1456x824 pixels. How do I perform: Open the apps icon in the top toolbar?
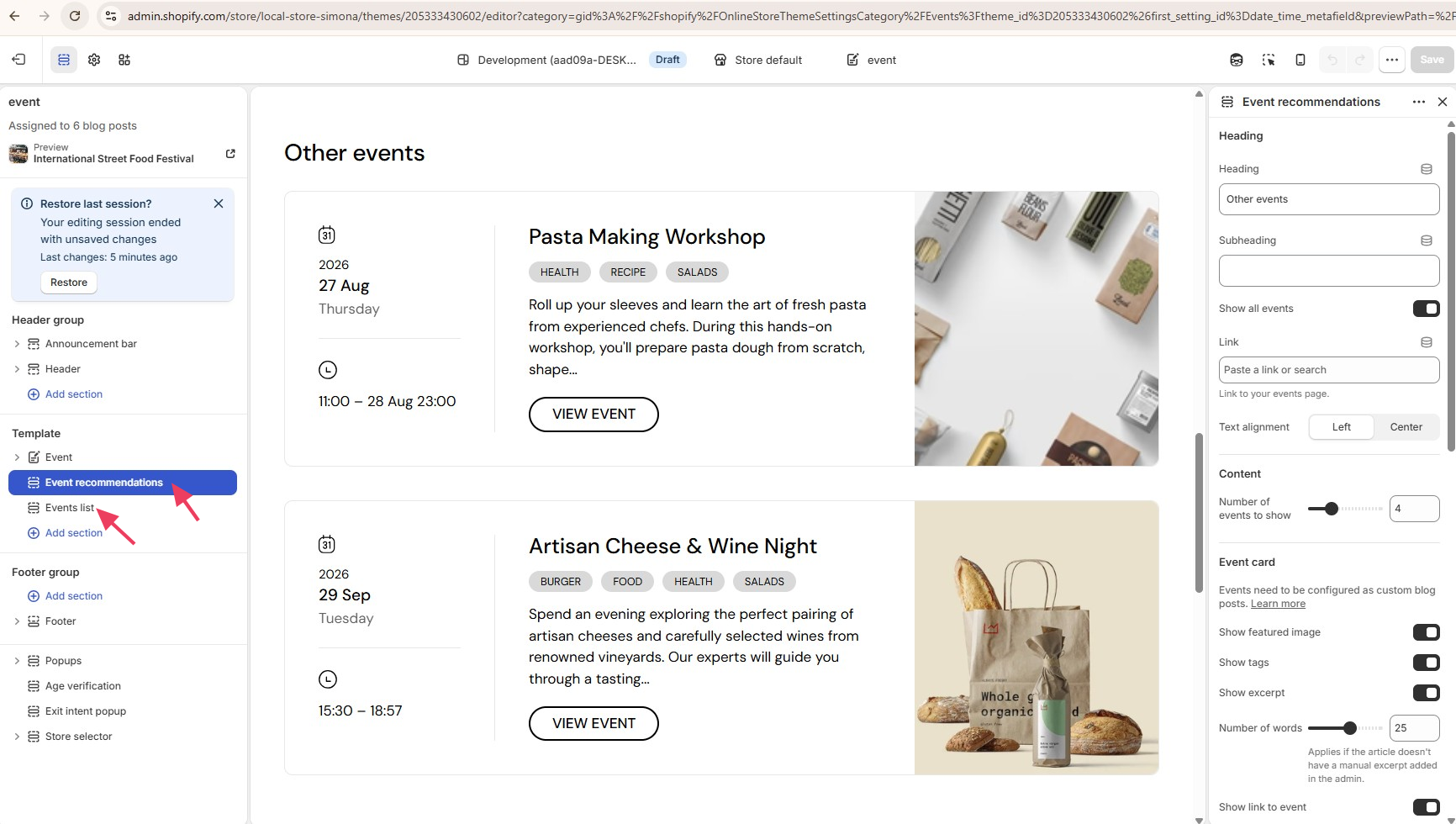124,60
